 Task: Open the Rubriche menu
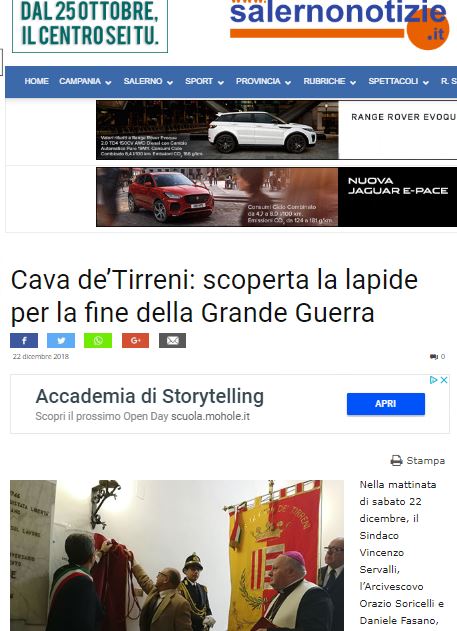329,81
